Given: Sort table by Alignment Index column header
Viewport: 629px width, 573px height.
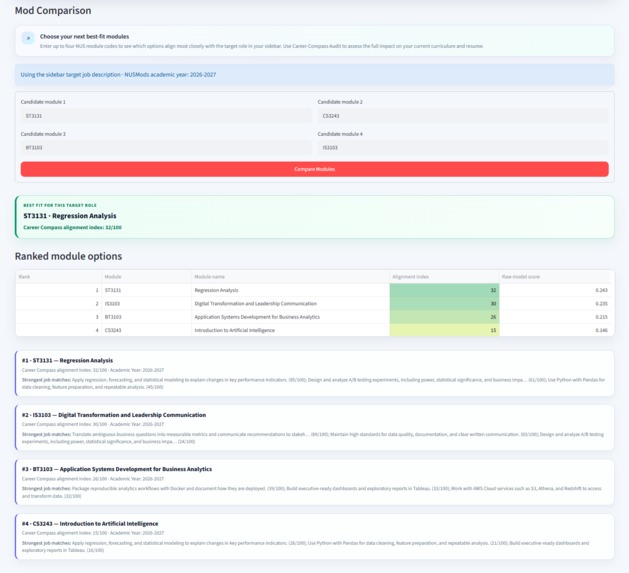Looking at the screenshot, I should pyautogui.click(x=444, y=277).
